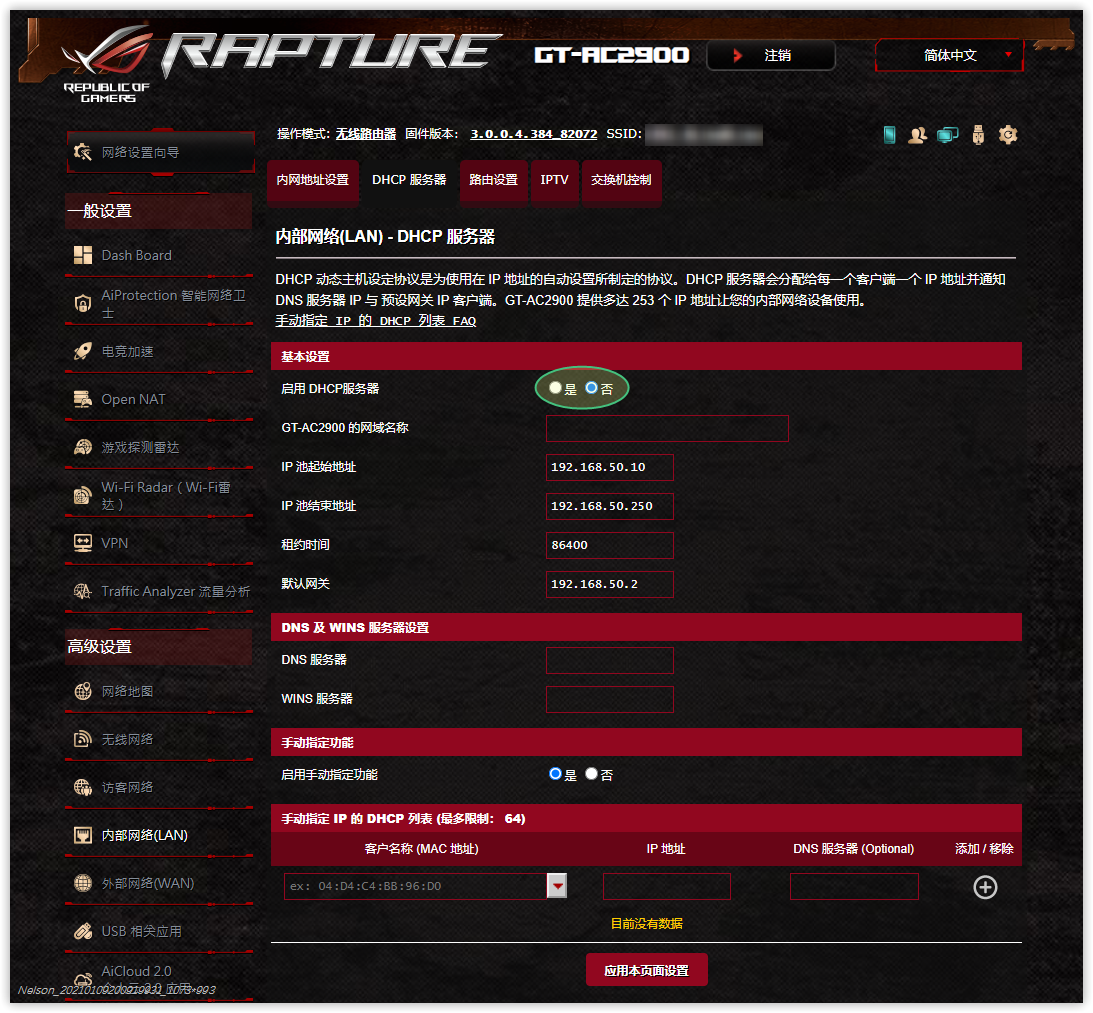Select 是 for manual assignment
Screen dimensions: 1093x1013
pos(555,774)
